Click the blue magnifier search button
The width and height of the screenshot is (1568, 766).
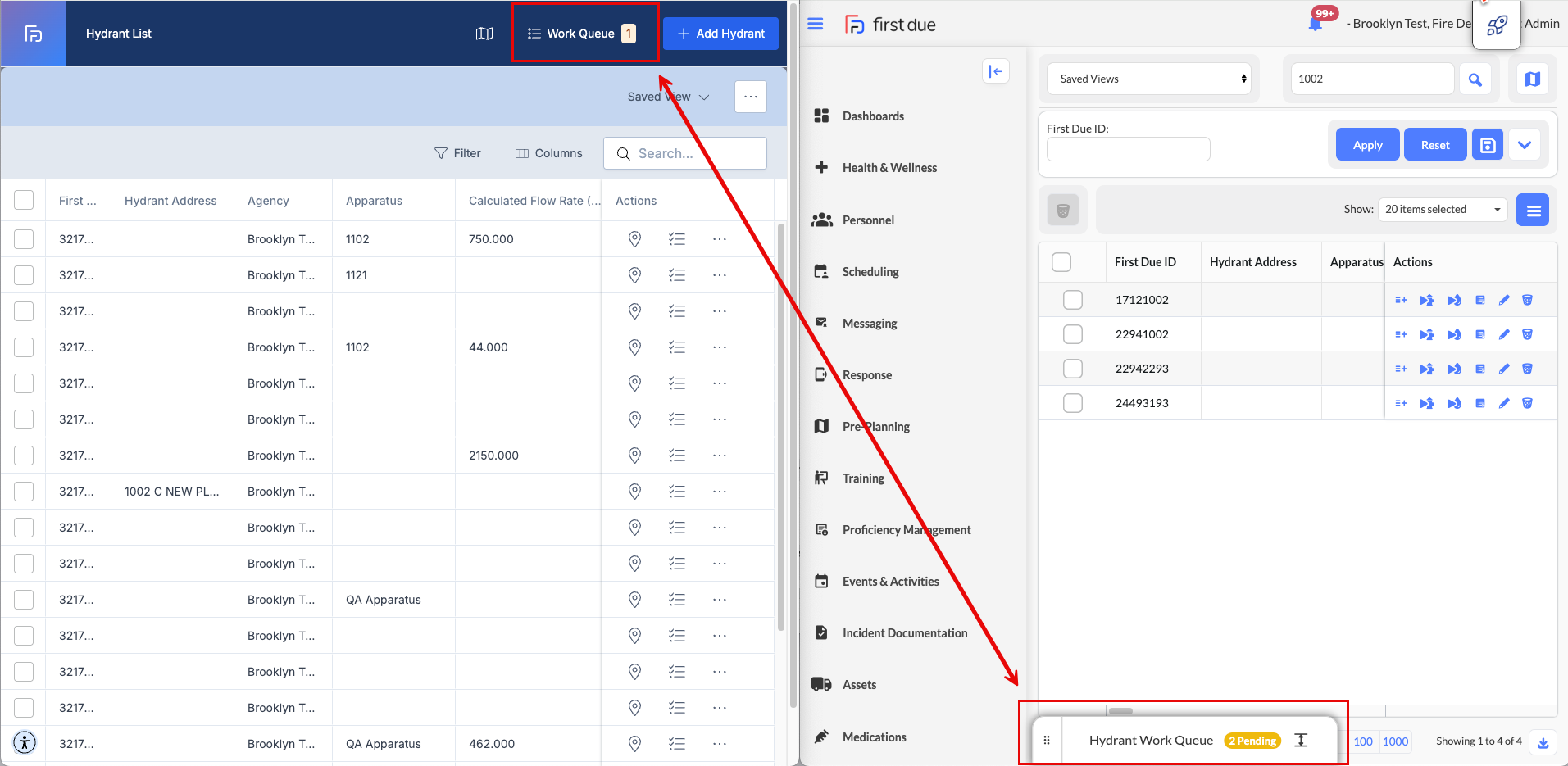(x=1475, y=79)
